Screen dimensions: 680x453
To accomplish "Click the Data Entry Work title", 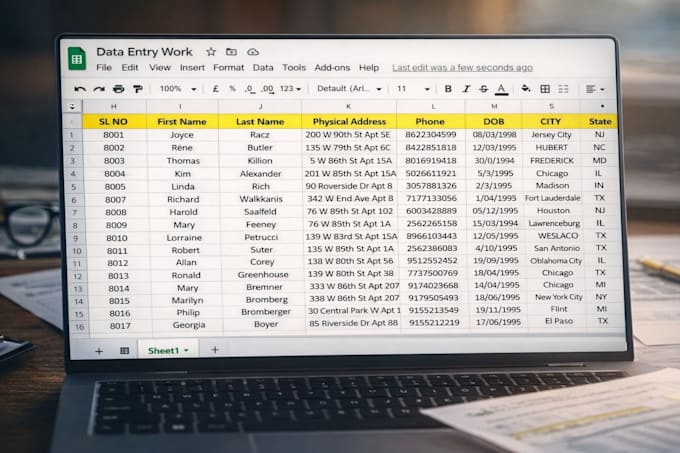I will point(144,52).
